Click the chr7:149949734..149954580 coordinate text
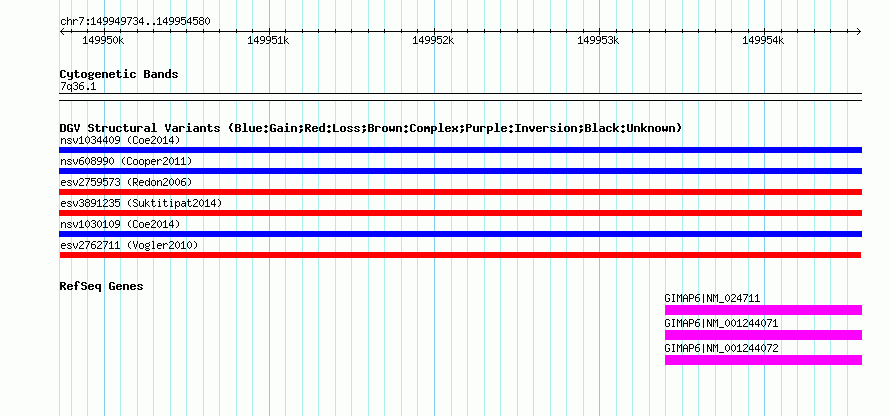Viewport: 890px width, 416px height. 135,22
